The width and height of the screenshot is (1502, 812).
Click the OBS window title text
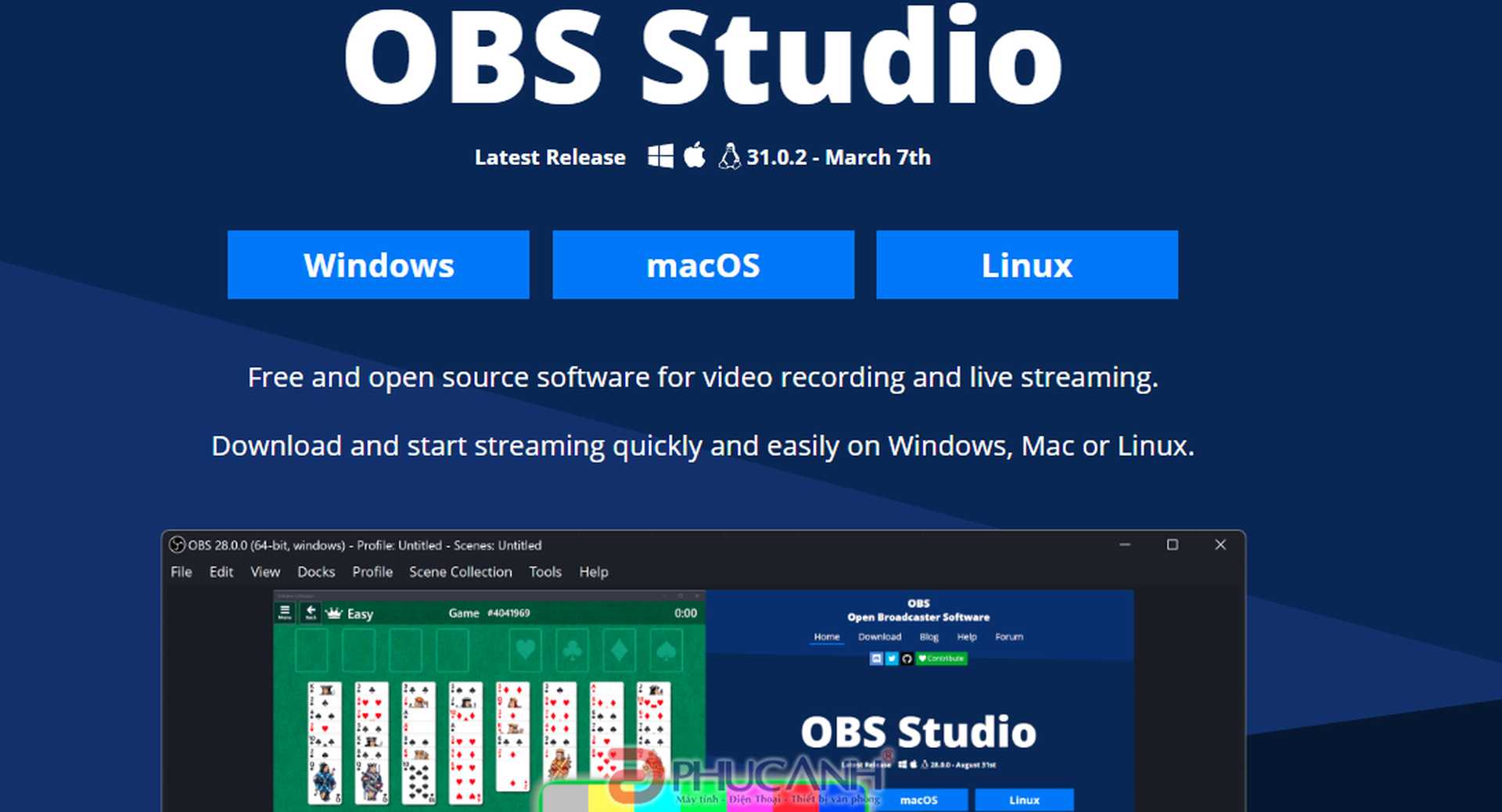365,545
